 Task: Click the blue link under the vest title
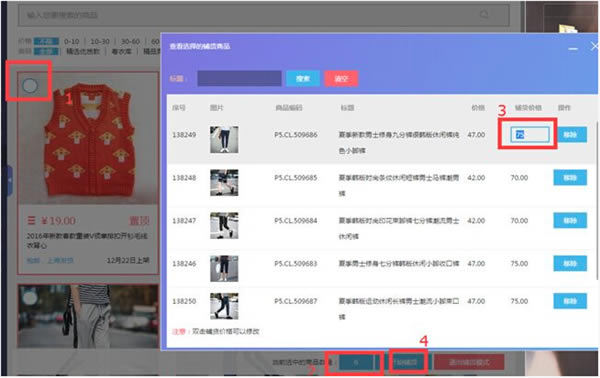pyautogui.click(x=50, y=261)
